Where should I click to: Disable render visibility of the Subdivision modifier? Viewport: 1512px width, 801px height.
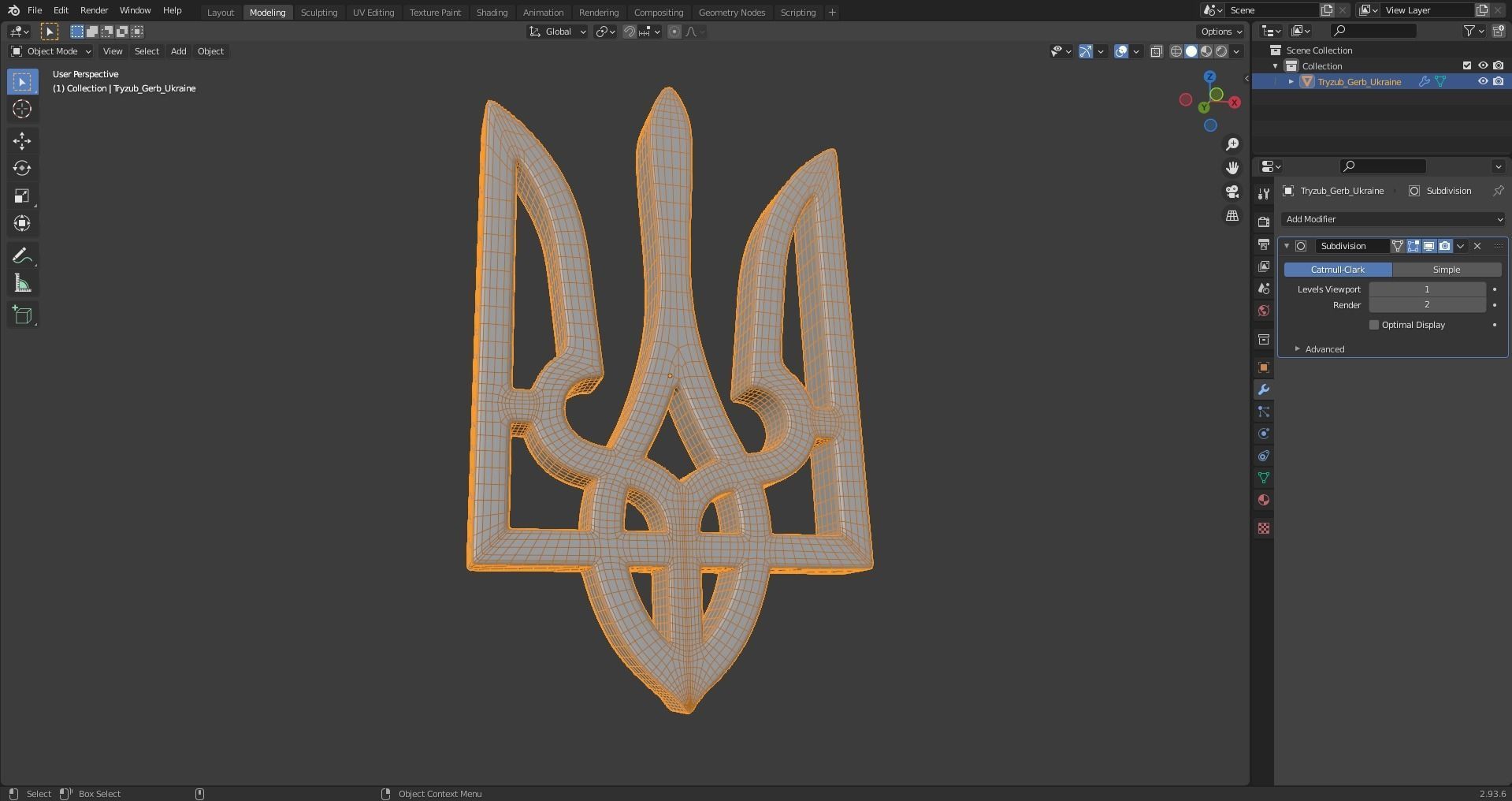tap(1444, 246)
